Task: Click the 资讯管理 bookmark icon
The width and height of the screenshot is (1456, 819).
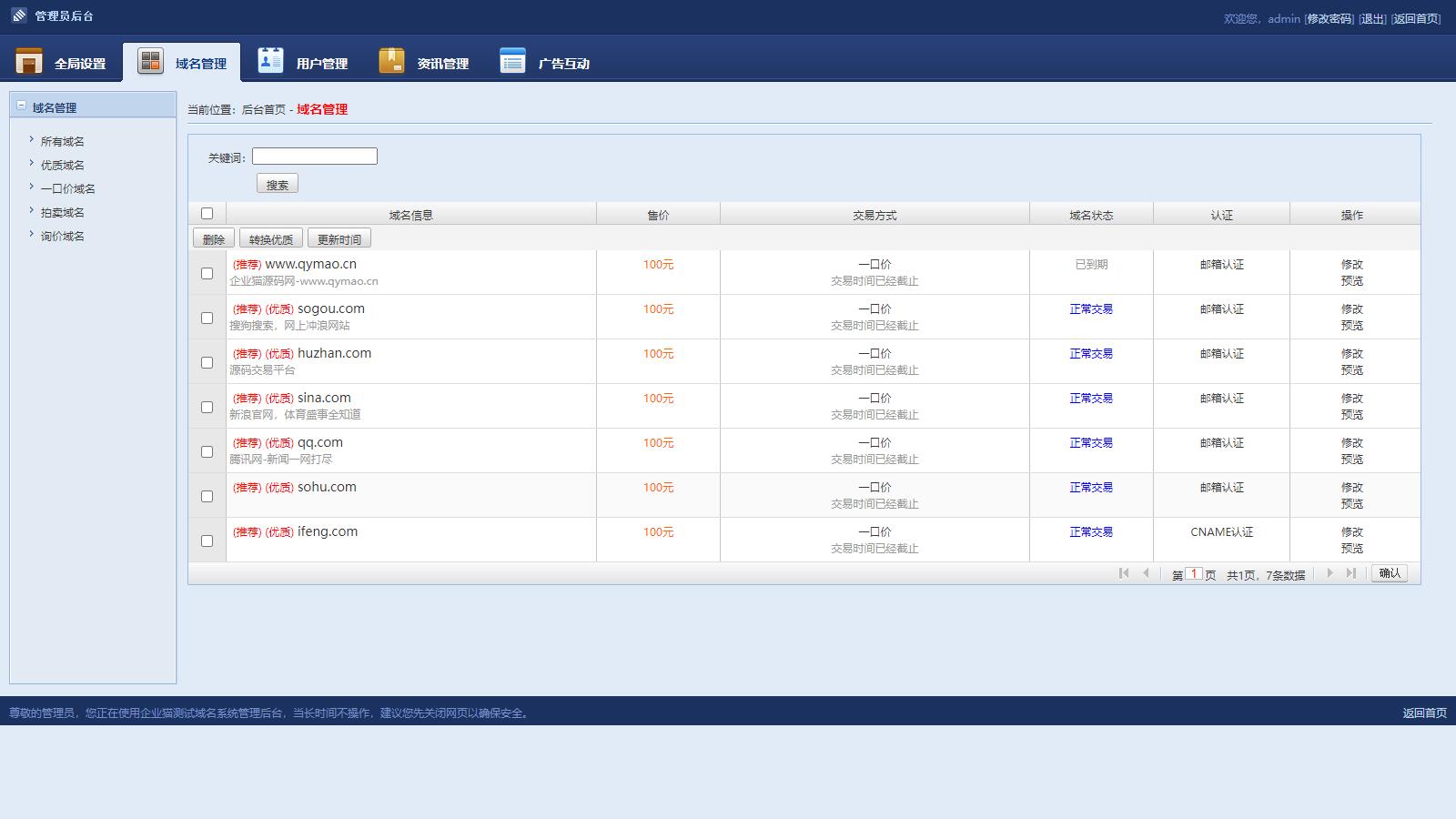Action: pos(391,60)
